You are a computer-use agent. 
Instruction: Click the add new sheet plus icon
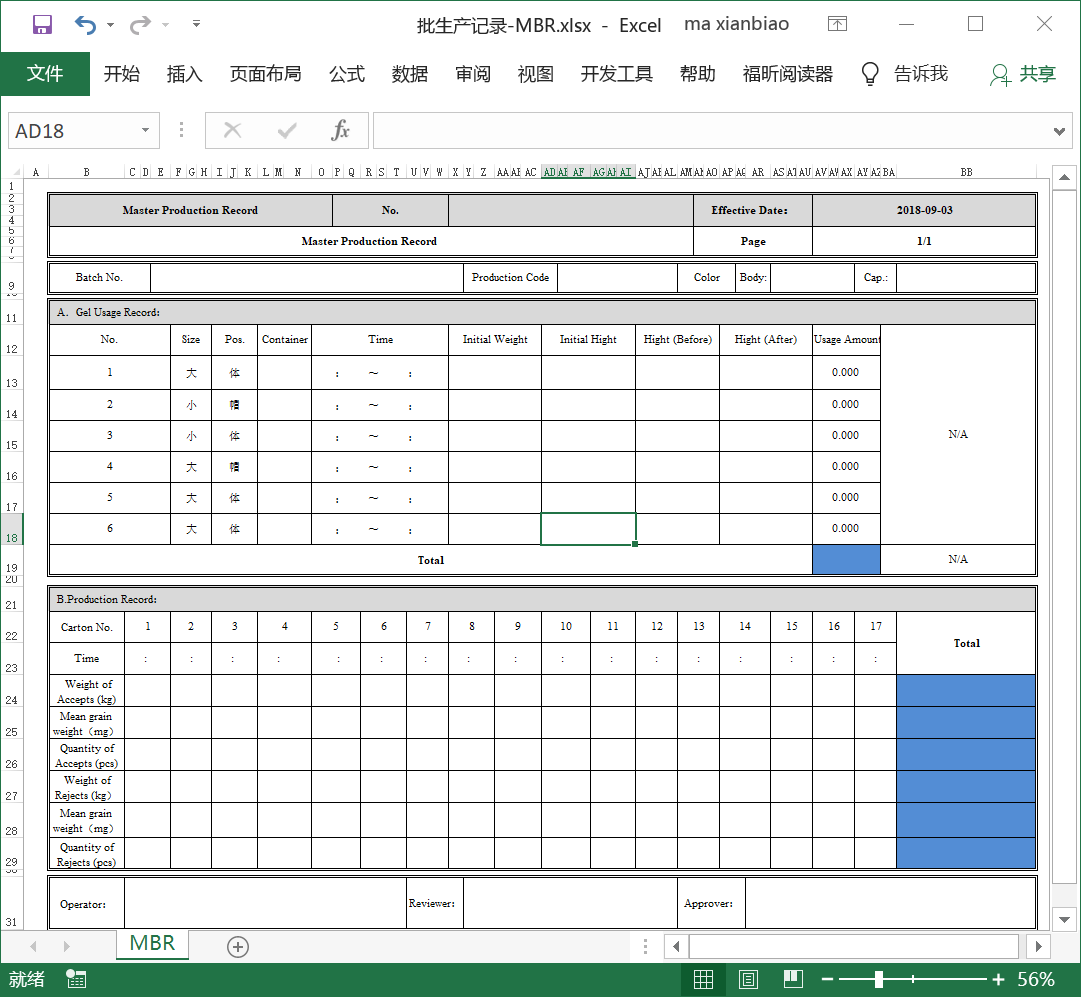point(238,946)
